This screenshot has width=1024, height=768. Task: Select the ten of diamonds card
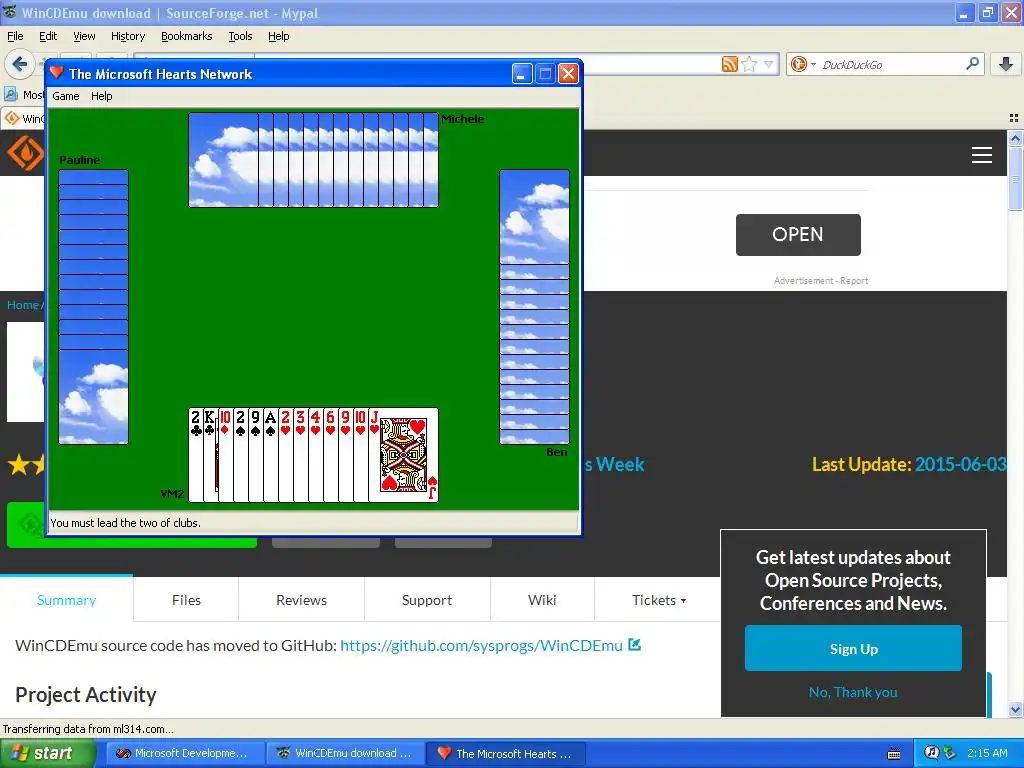tap(225, 455)
